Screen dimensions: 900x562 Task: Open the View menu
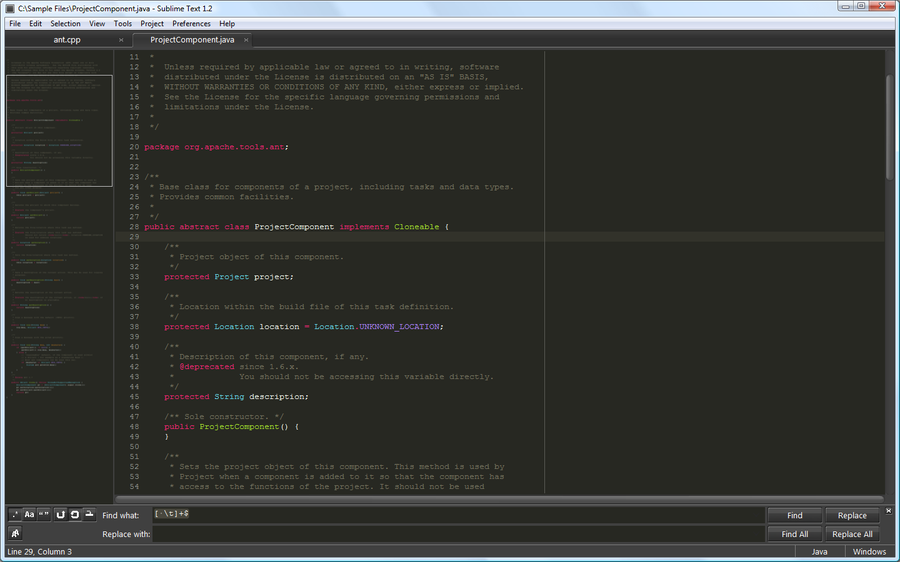point(97,24)
